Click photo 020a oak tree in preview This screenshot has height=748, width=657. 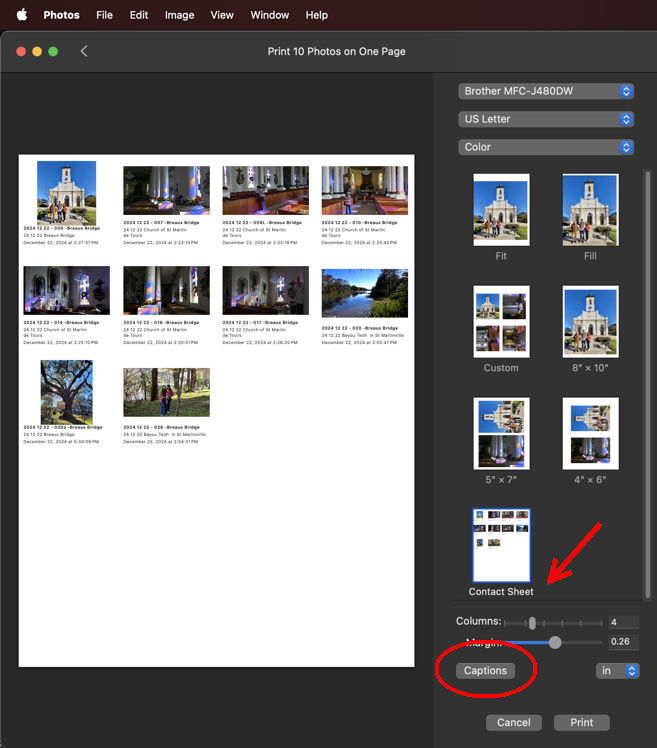click(x=66, y=392)
